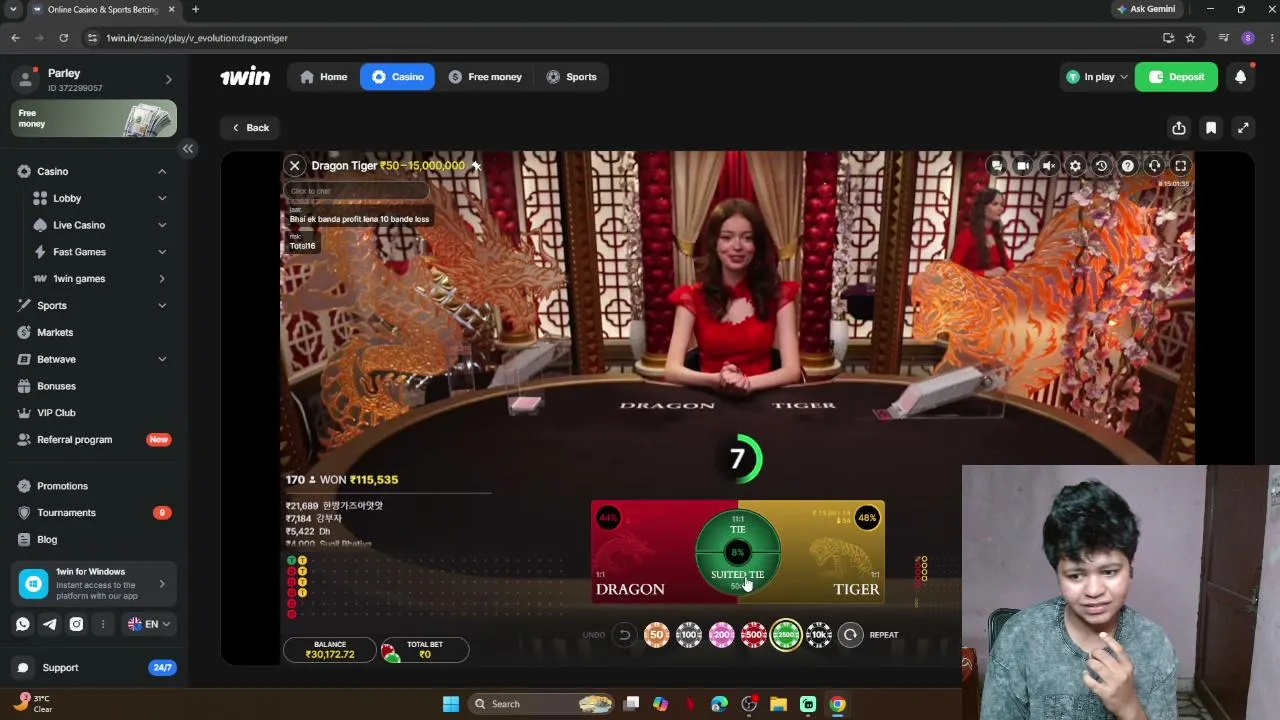Share the game using the share icon
The image size is (1280, 720).
click(x=1179, y=128)
